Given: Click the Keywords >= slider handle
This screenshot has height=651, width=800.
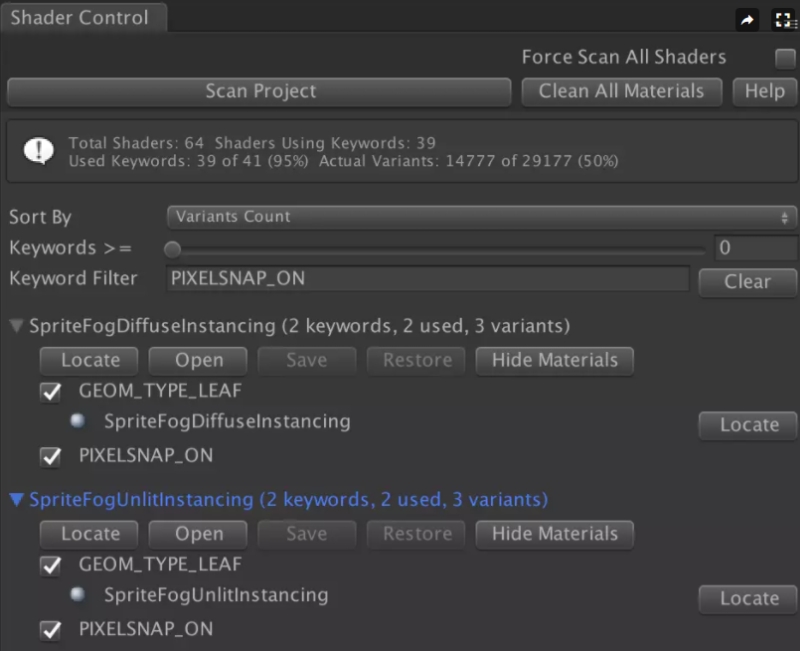Looking at the screenshot, I should click(172, 249).
